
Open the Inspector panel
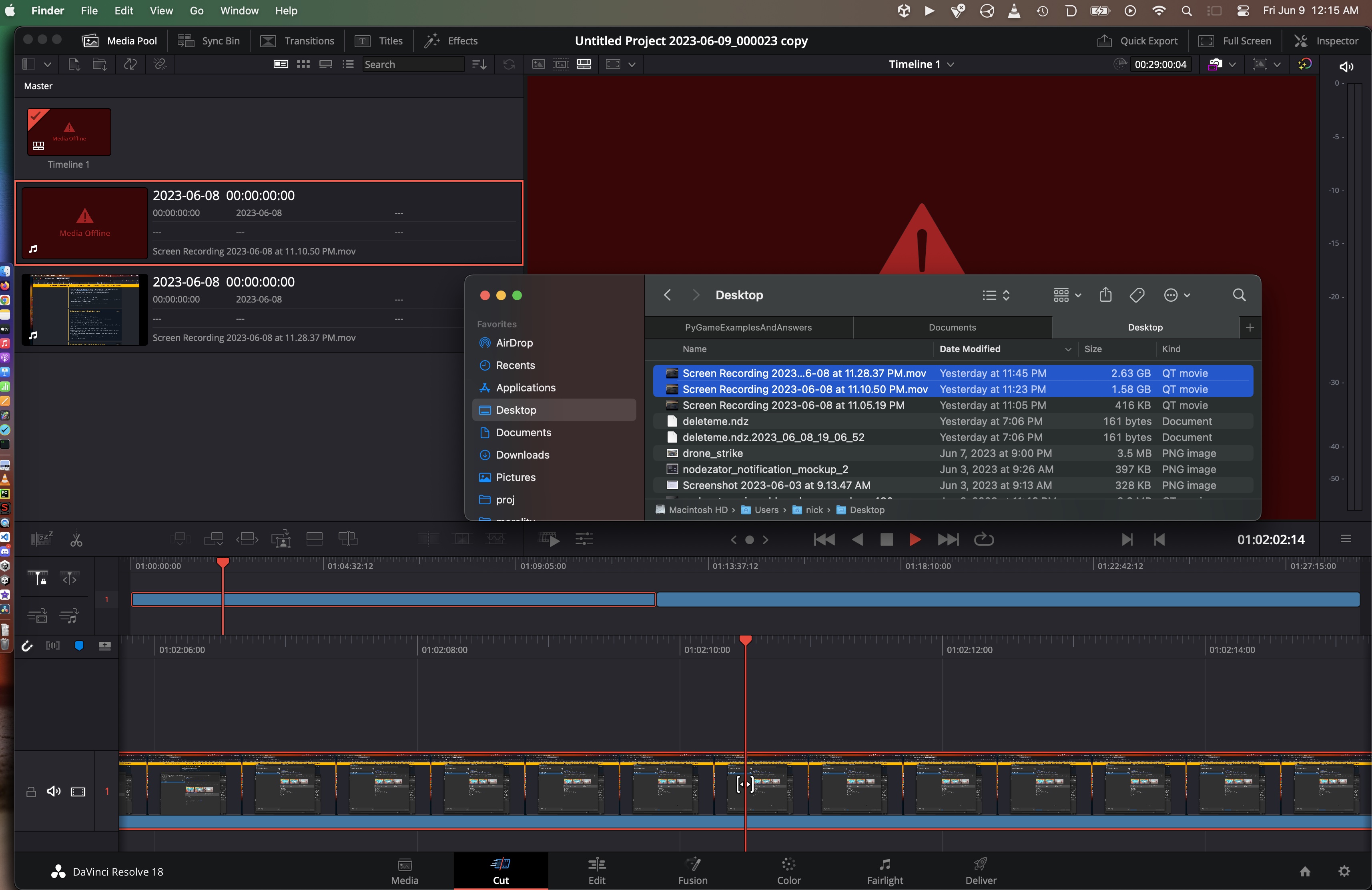(1326, 40)
